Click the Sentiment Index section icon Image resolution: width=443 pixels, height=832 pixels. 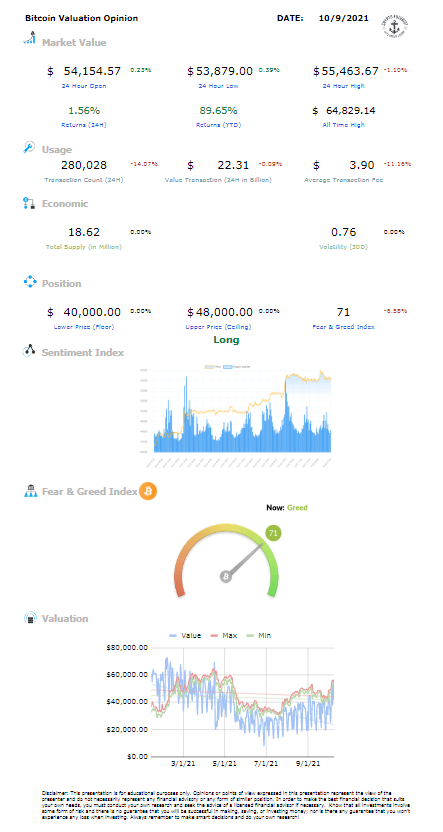click(30, 351)
